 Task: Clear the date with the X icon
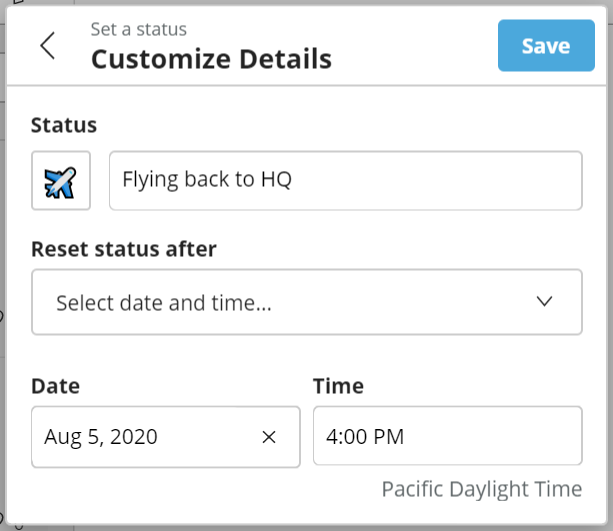pos(268,437)
